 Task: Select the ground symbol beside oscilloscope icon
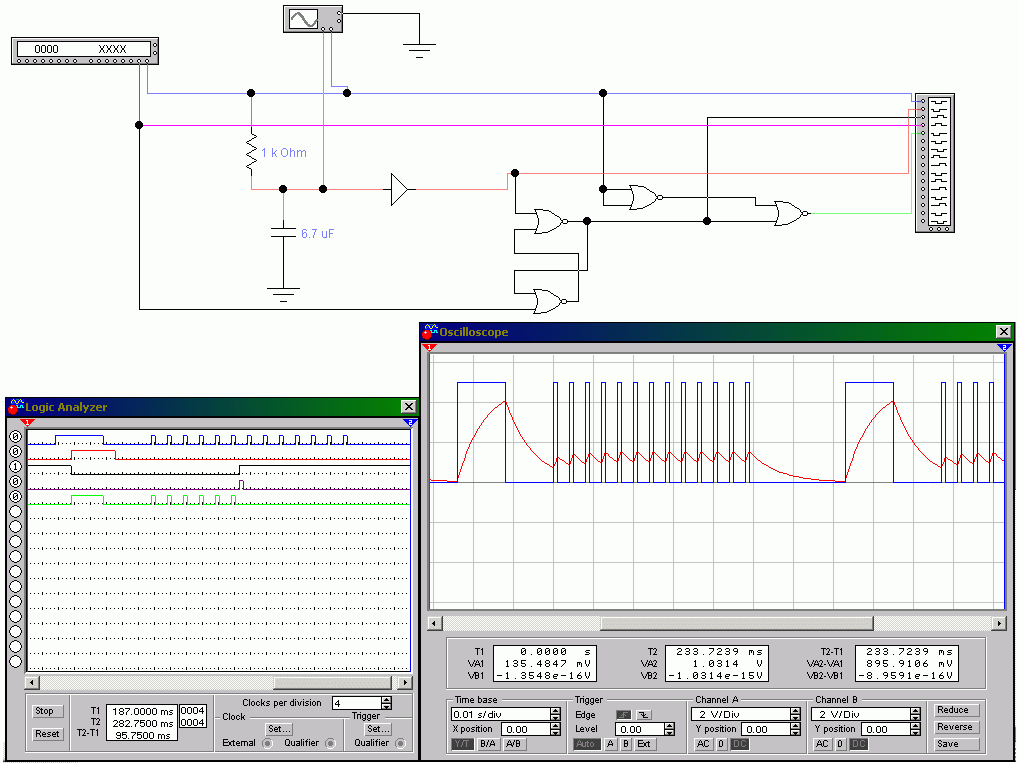420,48
